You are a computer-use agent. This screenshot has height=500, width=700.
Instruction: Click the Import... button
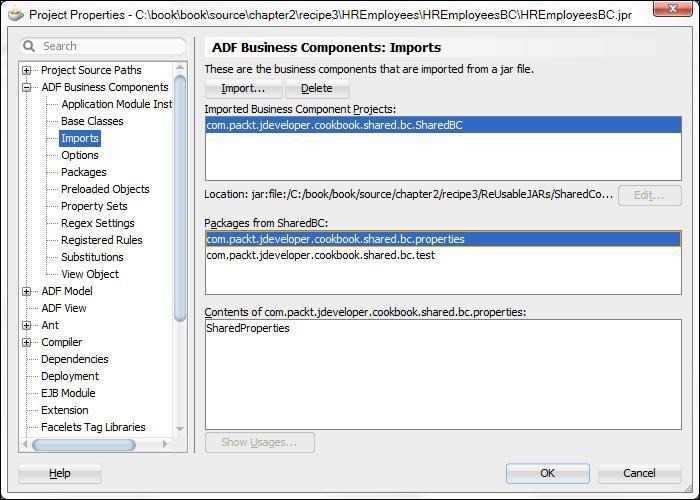(x=243, y=88)
